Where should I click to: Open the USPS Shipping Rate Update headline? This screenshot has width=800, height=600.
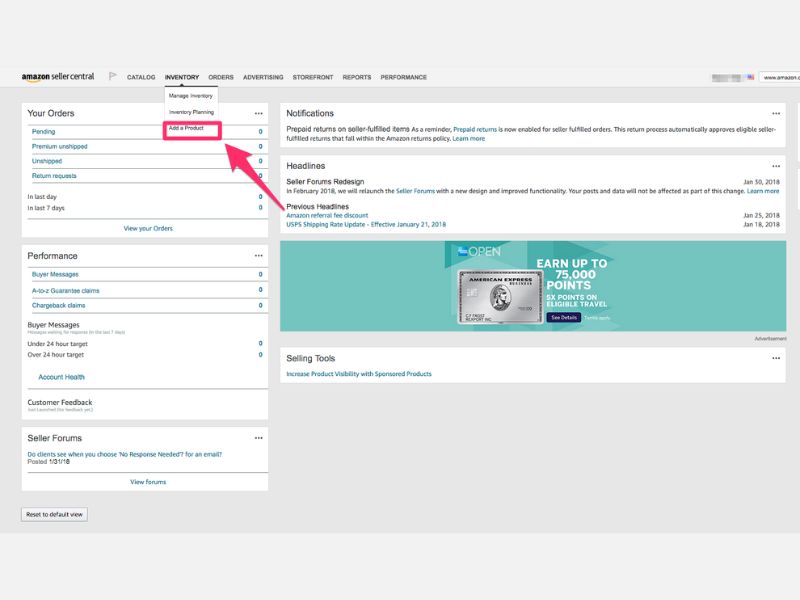(366, 224)
